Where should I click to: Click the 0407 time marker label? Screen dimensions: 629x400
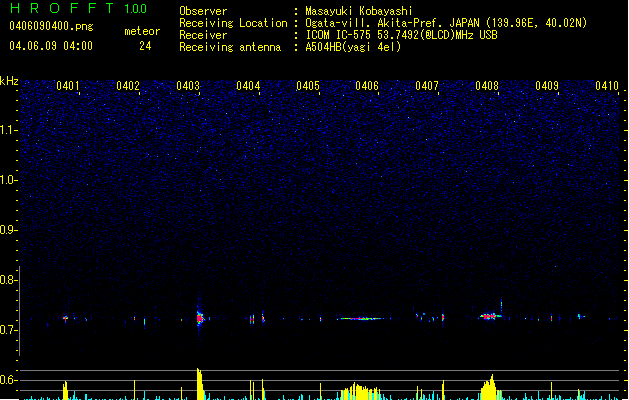click(x=427, y=86)
